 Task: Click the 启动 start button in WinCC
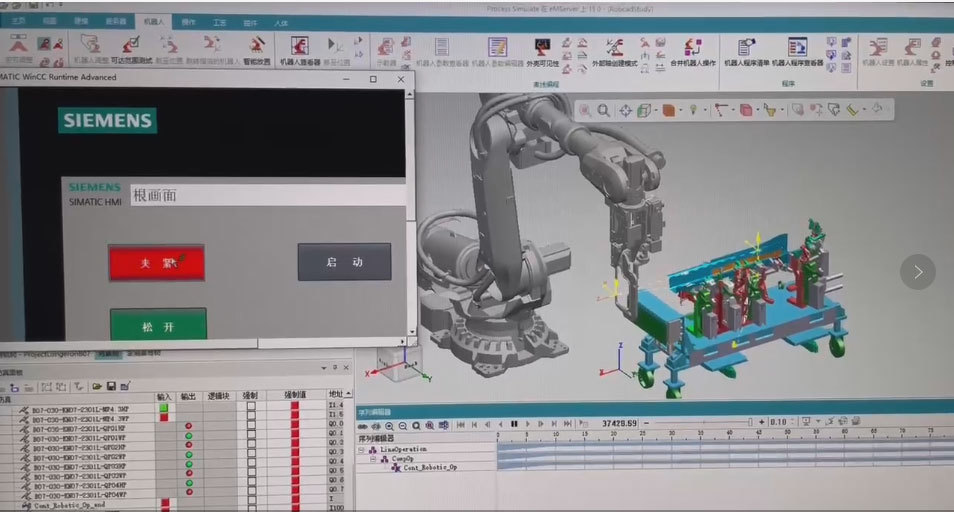(x=344, y=262)
